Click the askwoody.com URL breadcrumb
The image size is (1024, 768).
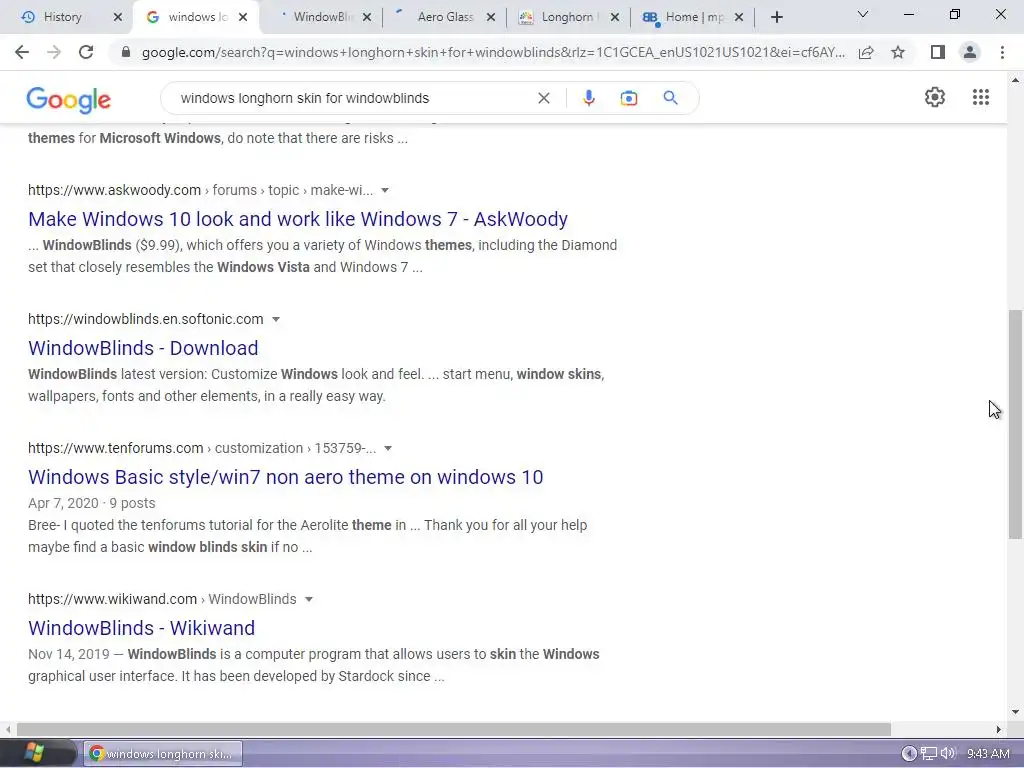[x=200, y=190]
